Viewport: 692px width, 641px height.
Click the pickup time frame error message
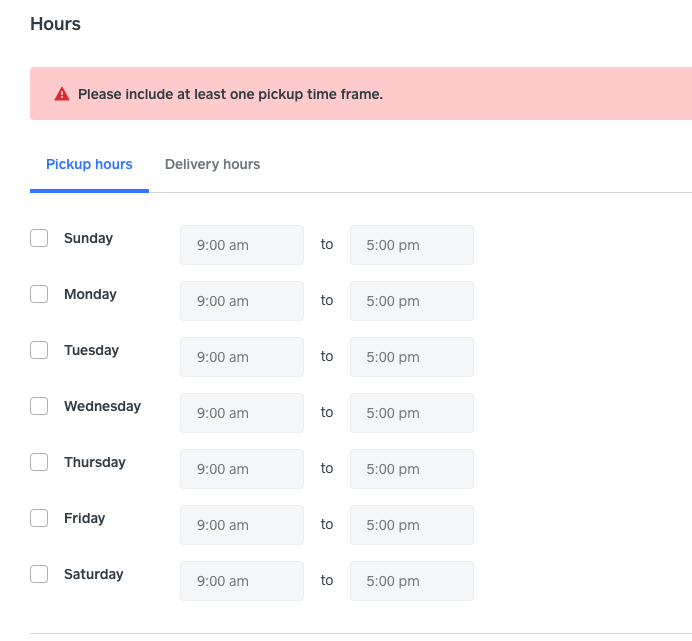pos(230,94)
